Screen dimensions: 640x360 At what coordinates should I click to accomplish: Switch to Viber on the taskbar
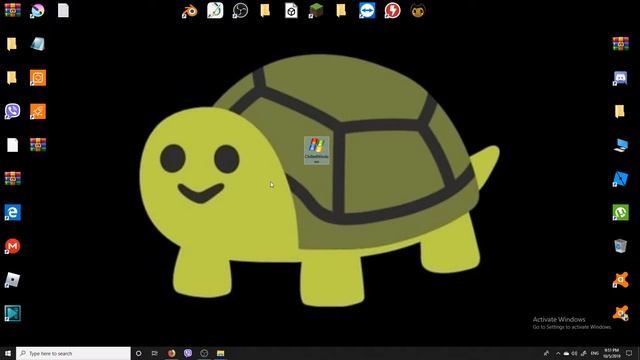tap(188, 353)
